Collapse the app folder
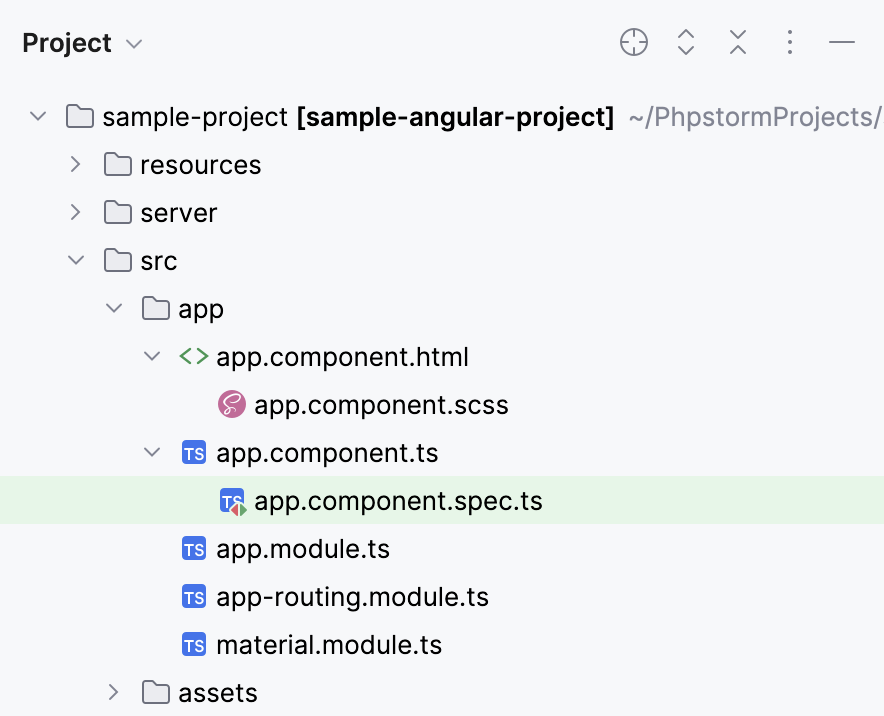Screen dimensions: 884x716 [114, 309]
